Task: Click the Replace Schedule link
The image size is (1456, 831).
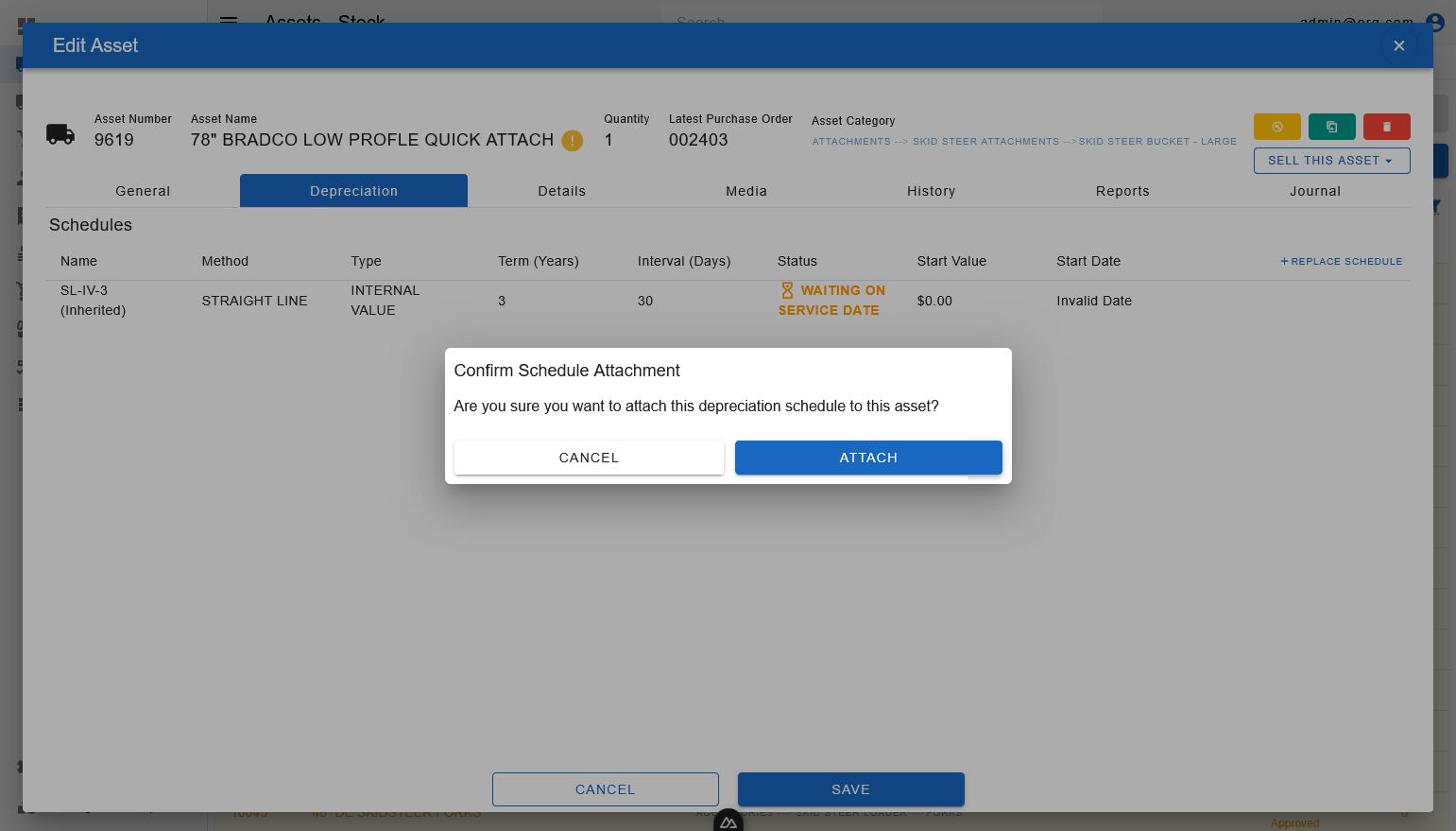Action: pyautogui.click(x=1341, y=261)
